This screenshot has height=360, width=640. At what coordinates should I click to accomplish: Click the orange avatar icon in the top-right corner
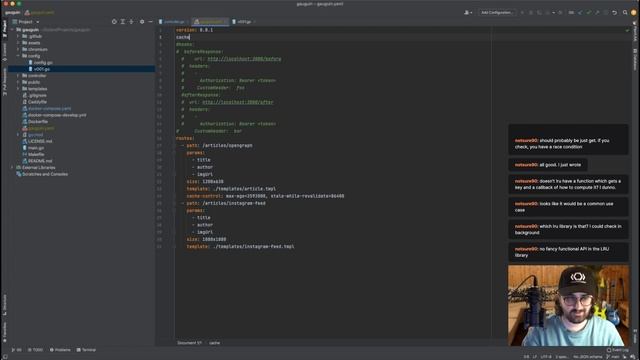[633, 13]
